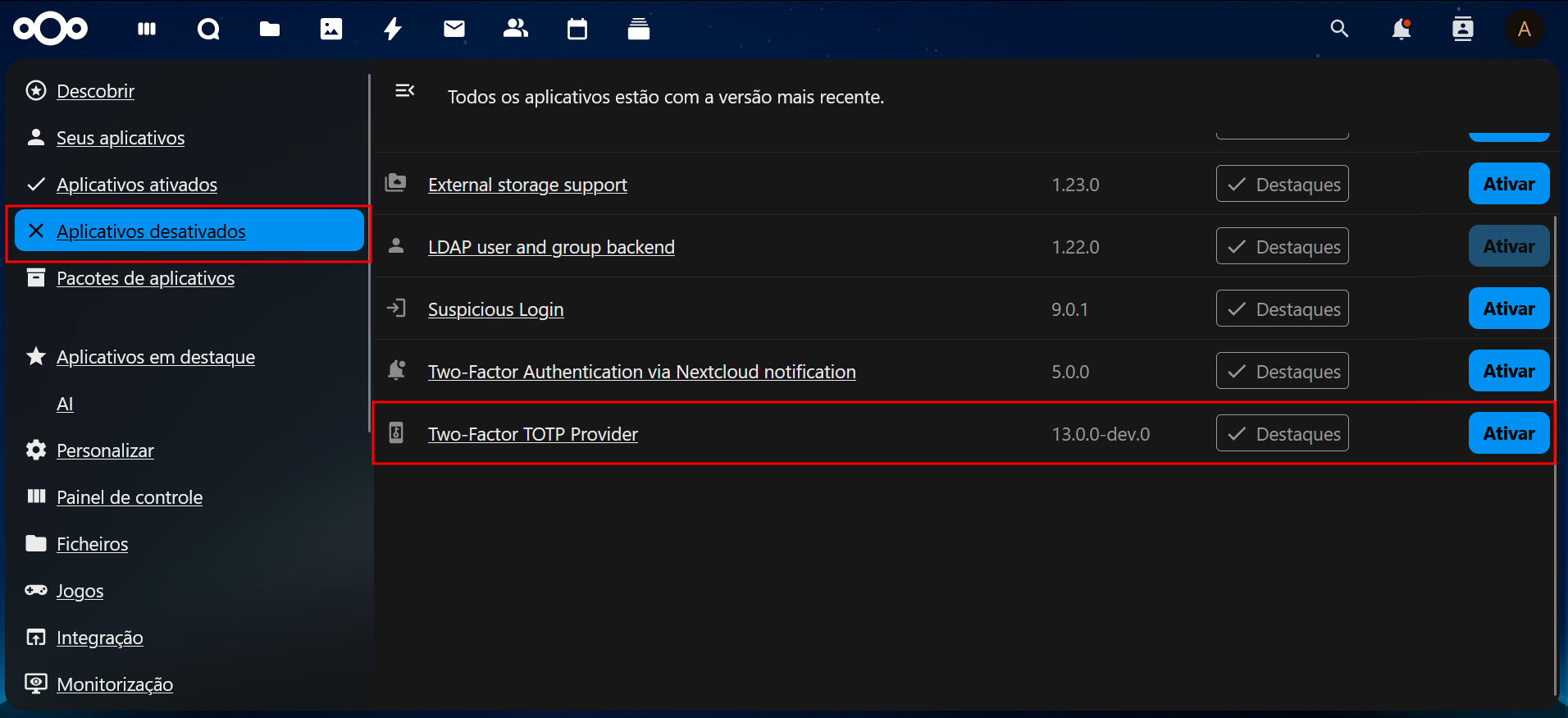This screenshot has width=1568, height=718.
Task: Open the Calendar icon in top bar
Action: click(x=577, y=30)
